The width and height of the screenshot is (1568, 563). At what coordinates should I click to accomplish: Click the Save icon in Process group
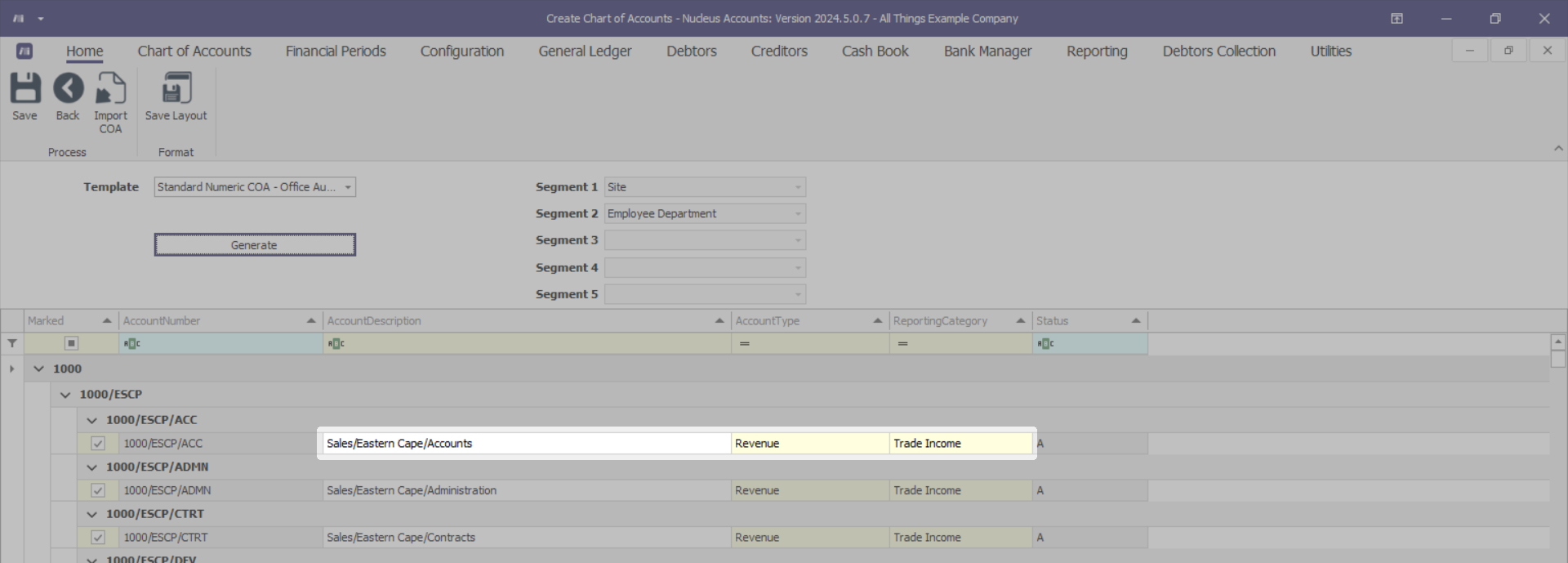(x=24, y=87)
